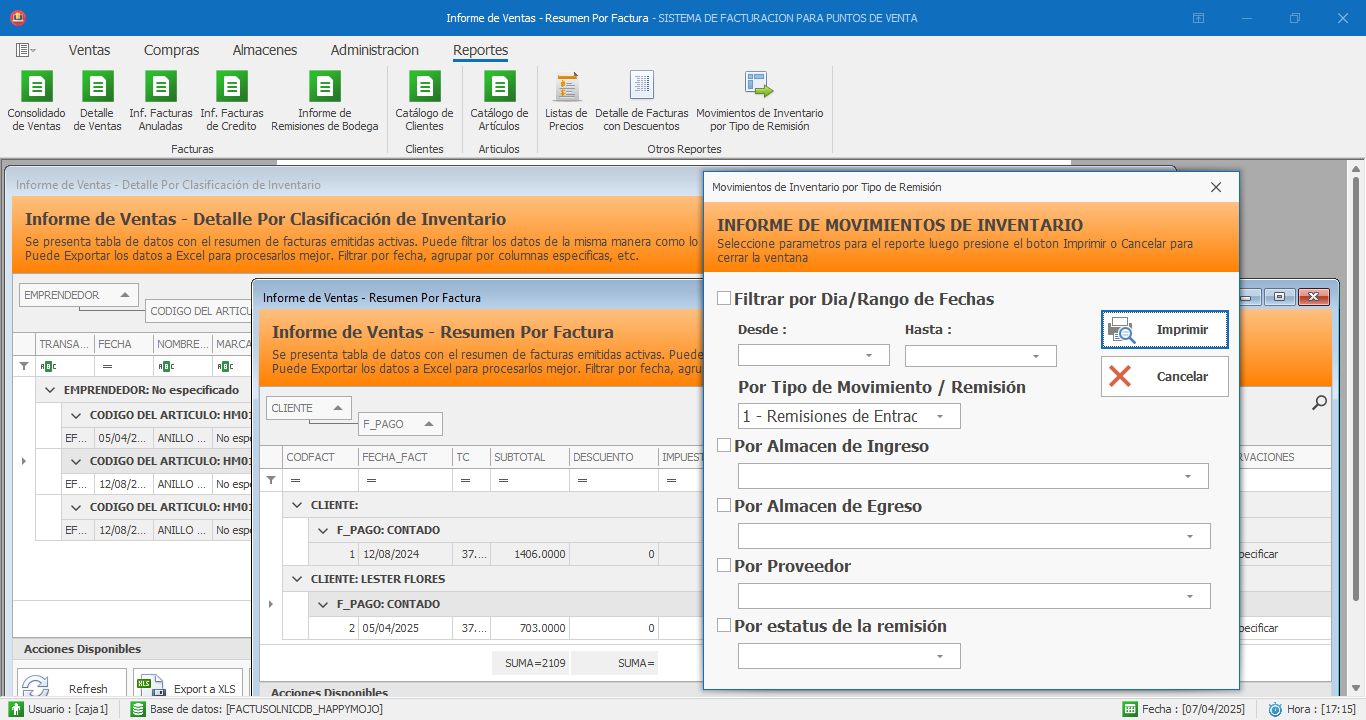Open Tipo de Movimiento / Remisión dropdown
The image size is (1366, 720).
tap(940, 416)
